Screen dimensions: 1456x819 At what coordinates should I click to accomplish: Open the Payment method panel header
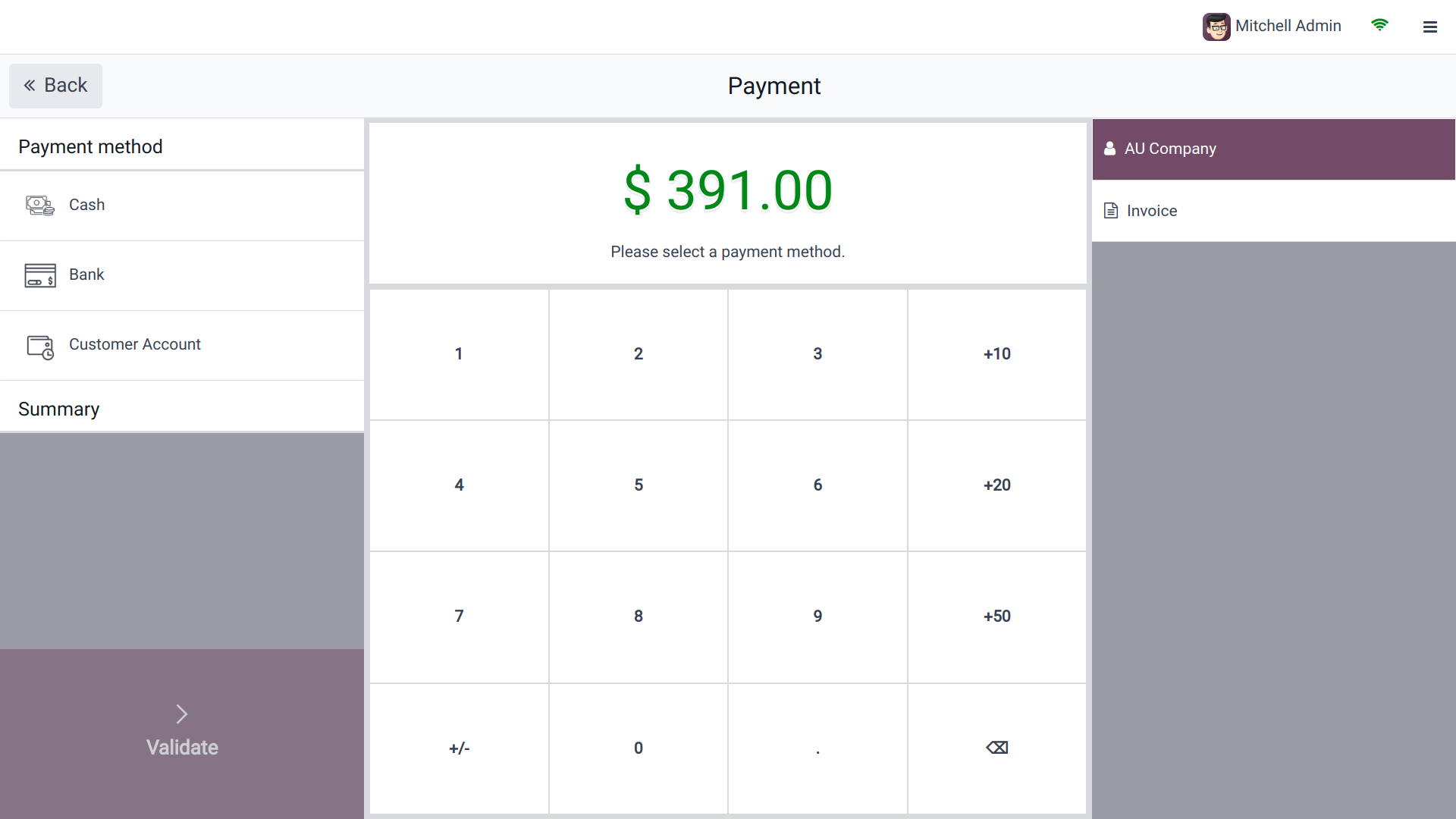(x=90, y=146)
